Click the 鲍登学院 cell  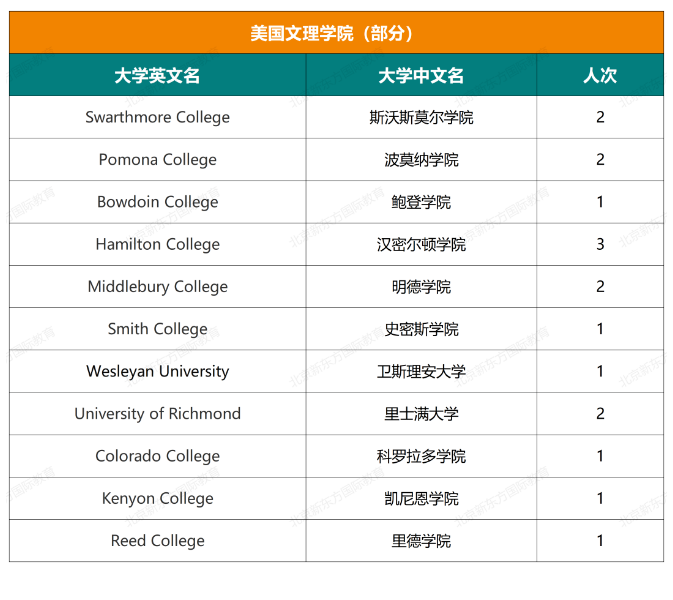421,202
